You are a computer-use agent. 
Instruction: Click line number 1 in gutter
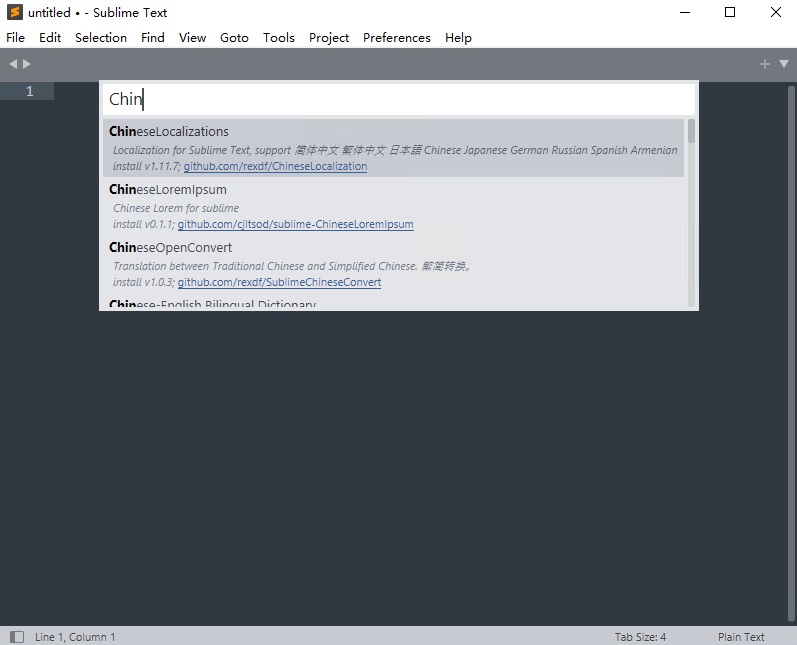tap(29, 91)
